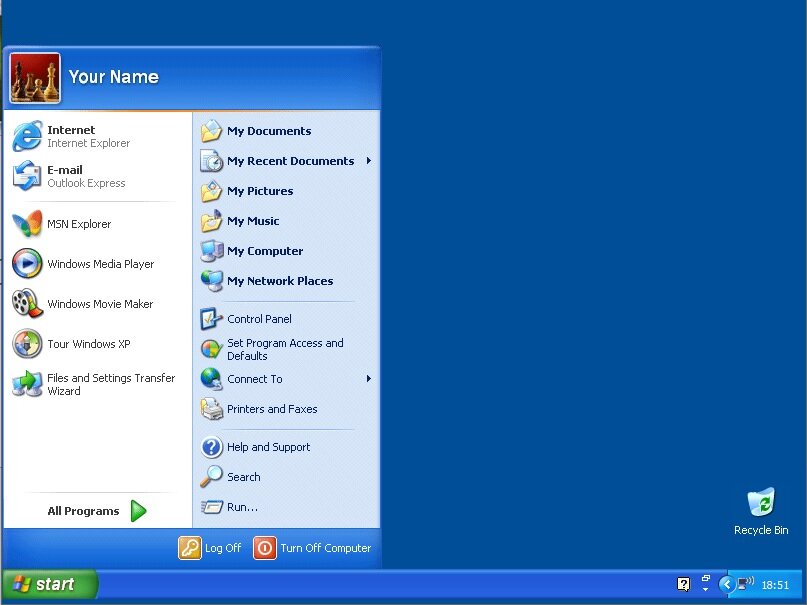Click the red Turn Off Computer icon
The height and width of the screenshot is (605, 807).
tap(265, 548)
